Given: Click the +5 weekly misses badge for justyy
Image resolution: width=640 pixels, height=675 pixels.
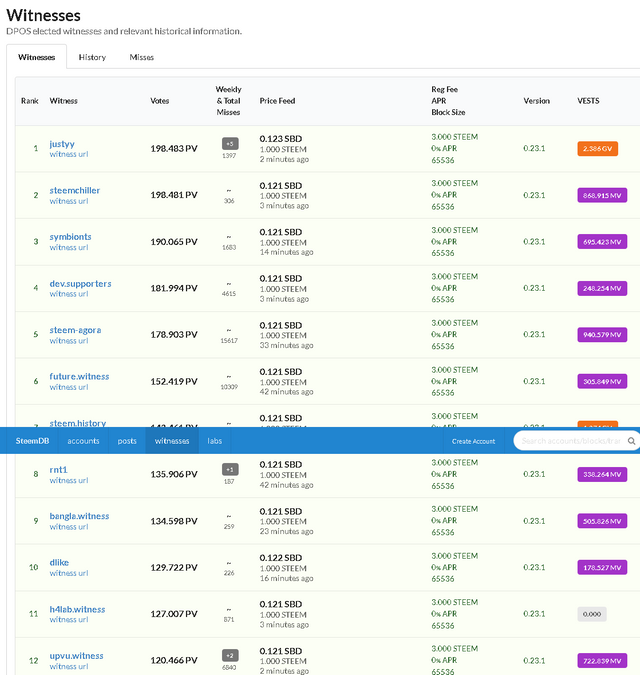Looking at the screenshot, I should tap(230, 144).
